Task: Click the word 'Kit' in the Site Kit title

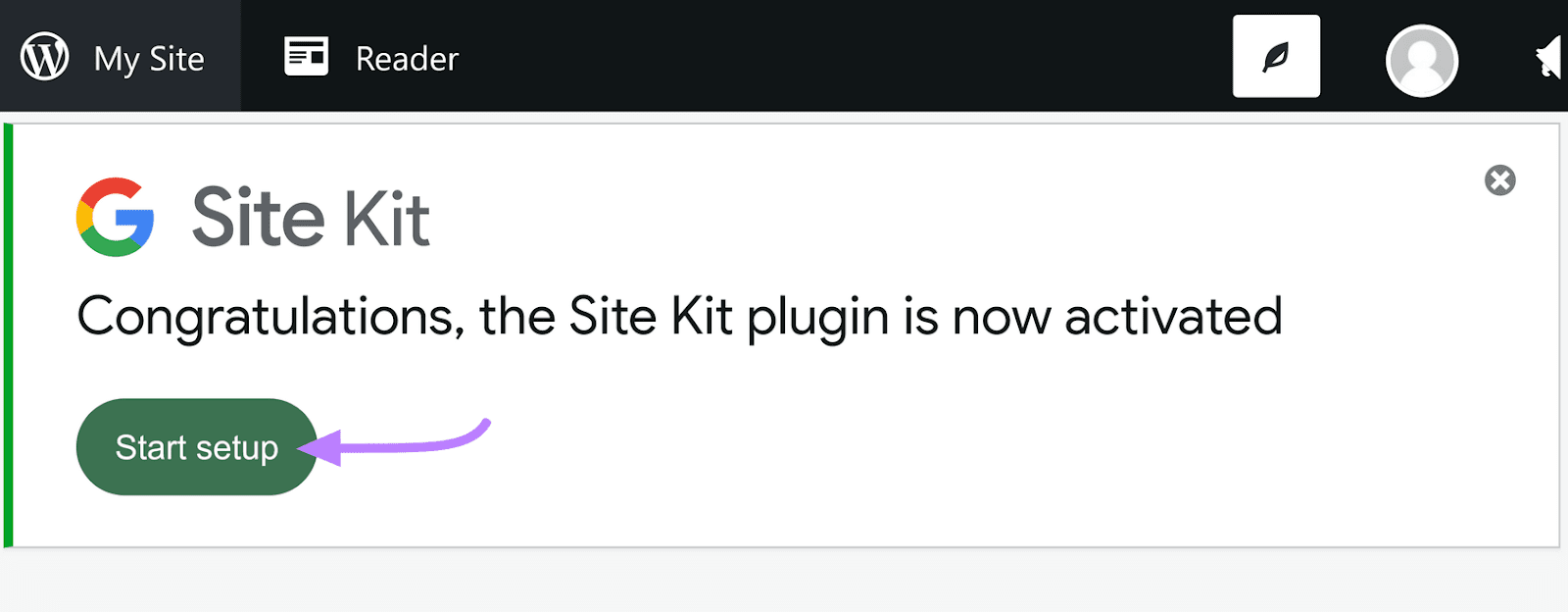Action: tap(386, 218)
